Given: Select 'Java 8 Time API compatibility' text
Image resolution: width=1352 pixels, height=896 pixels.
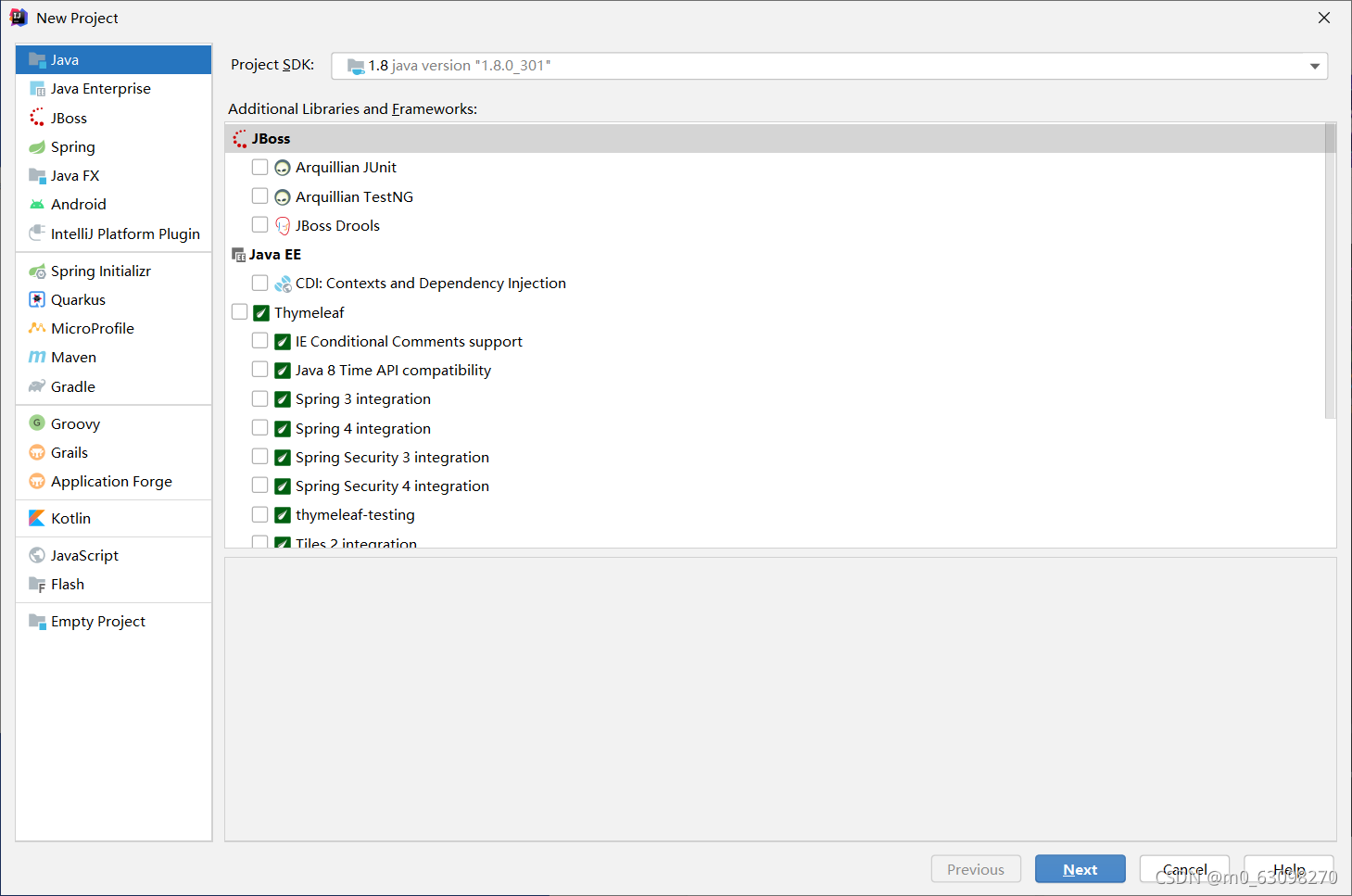Looking at the screenshot, I should [x=393, y=371].
